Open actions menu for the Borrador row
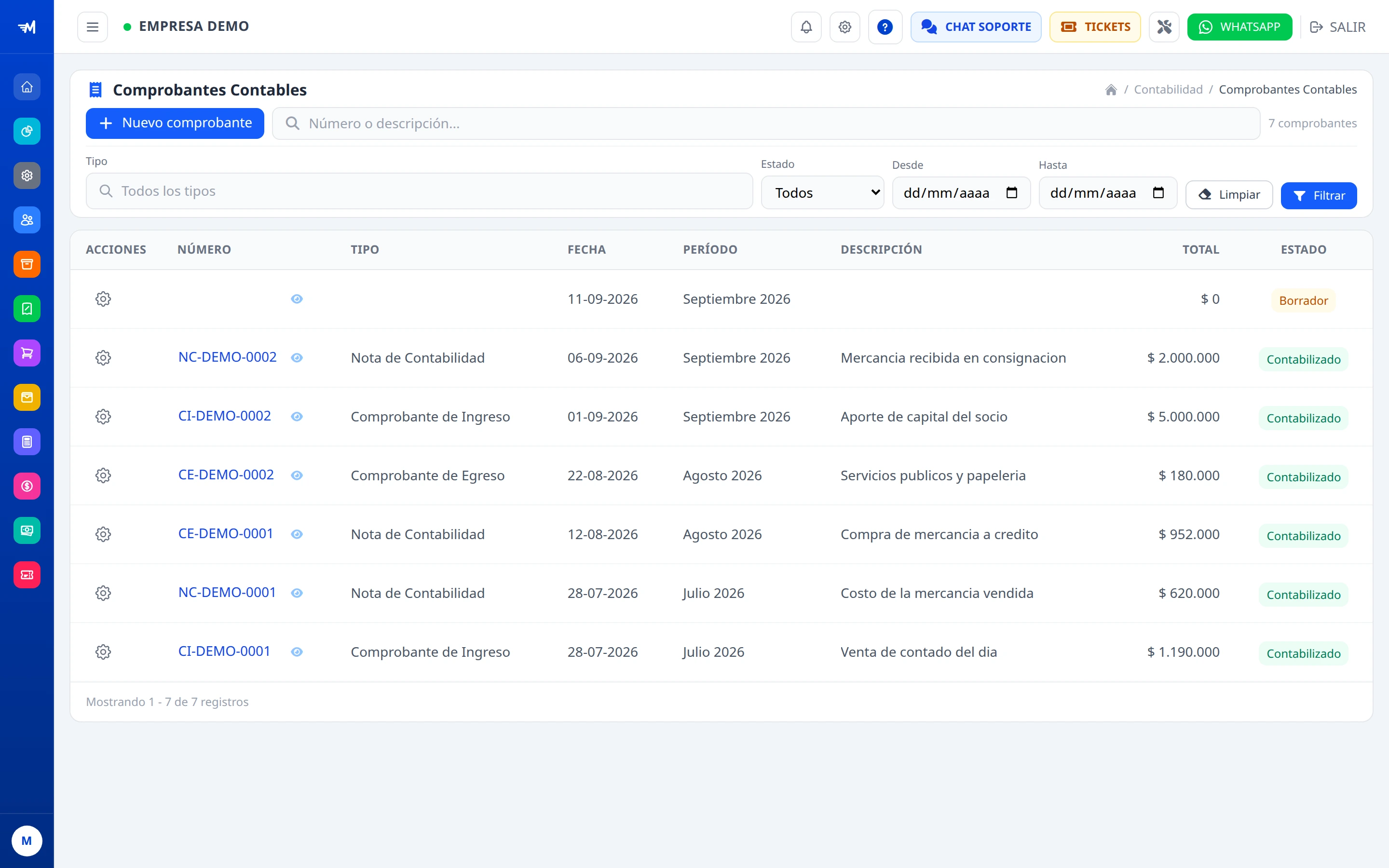 103,299
